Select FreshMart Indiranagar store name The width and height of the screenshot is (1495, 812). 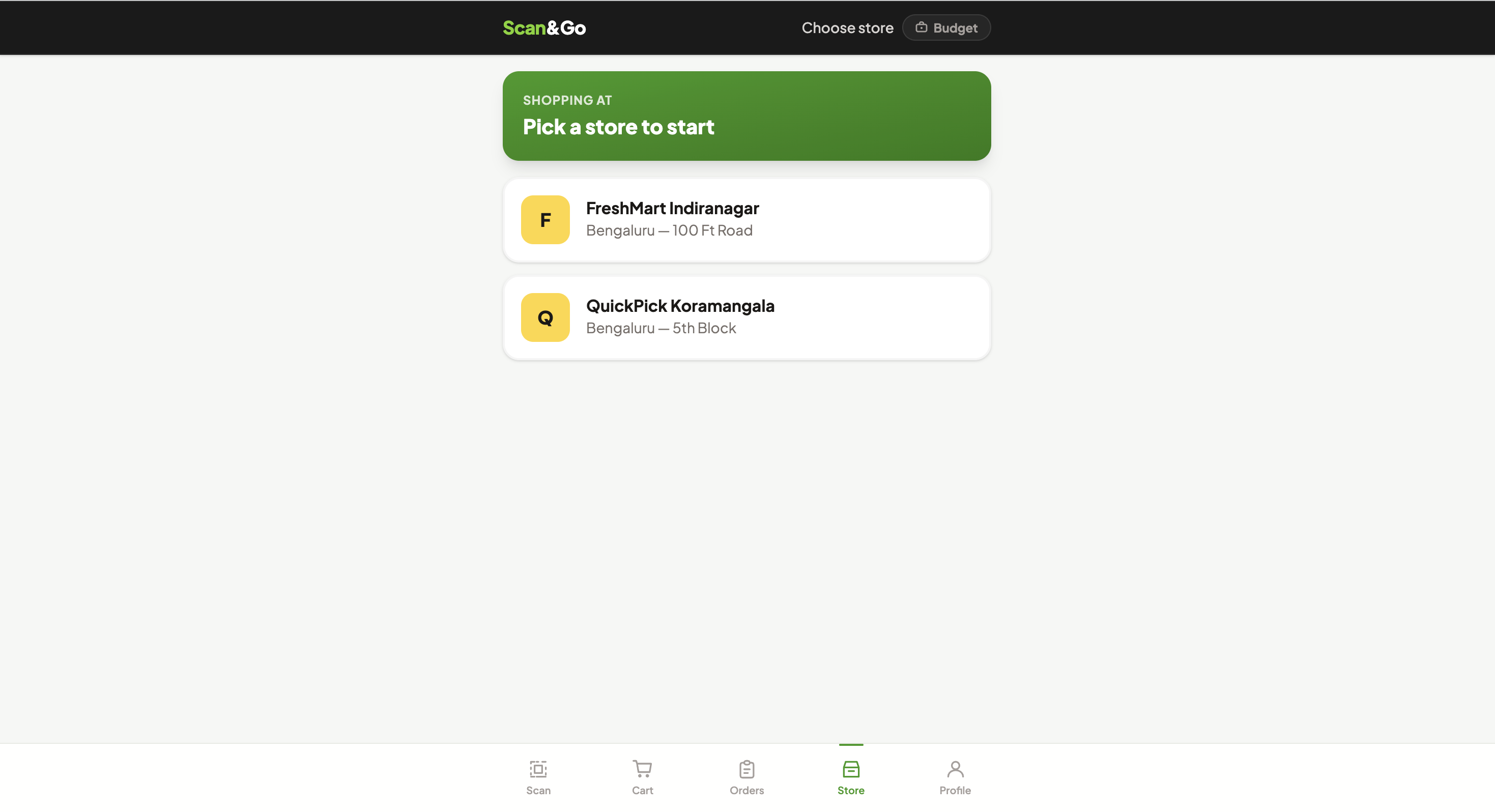[672, 208]
